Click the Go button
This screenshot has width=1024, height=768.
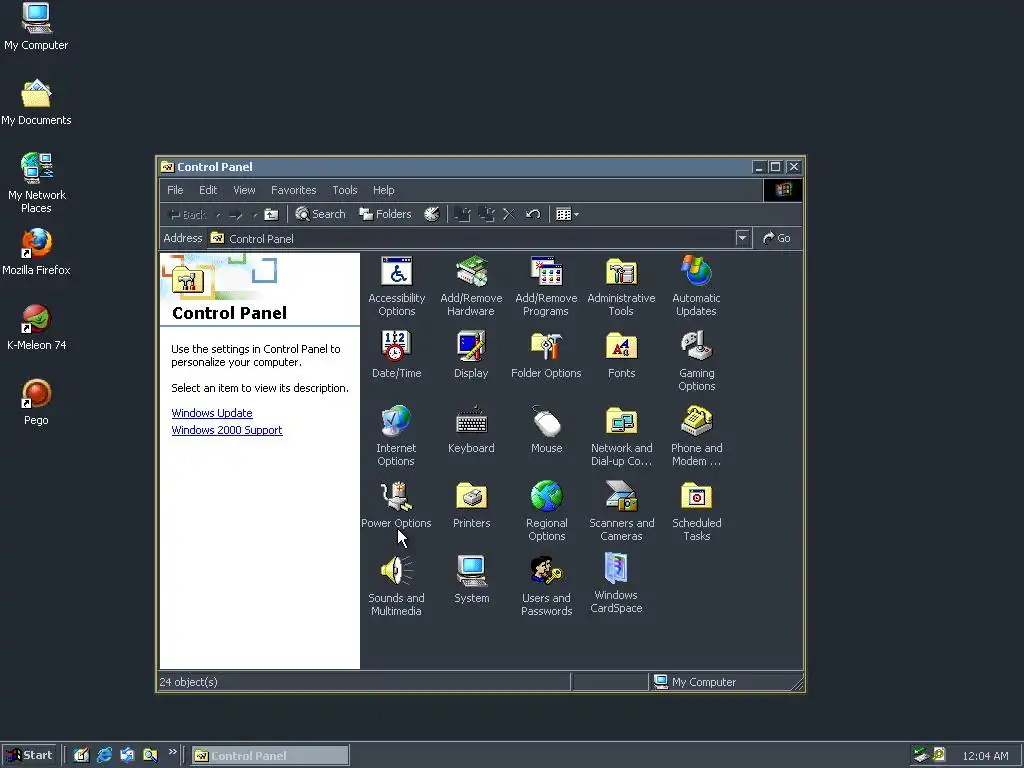click(777, 238)
